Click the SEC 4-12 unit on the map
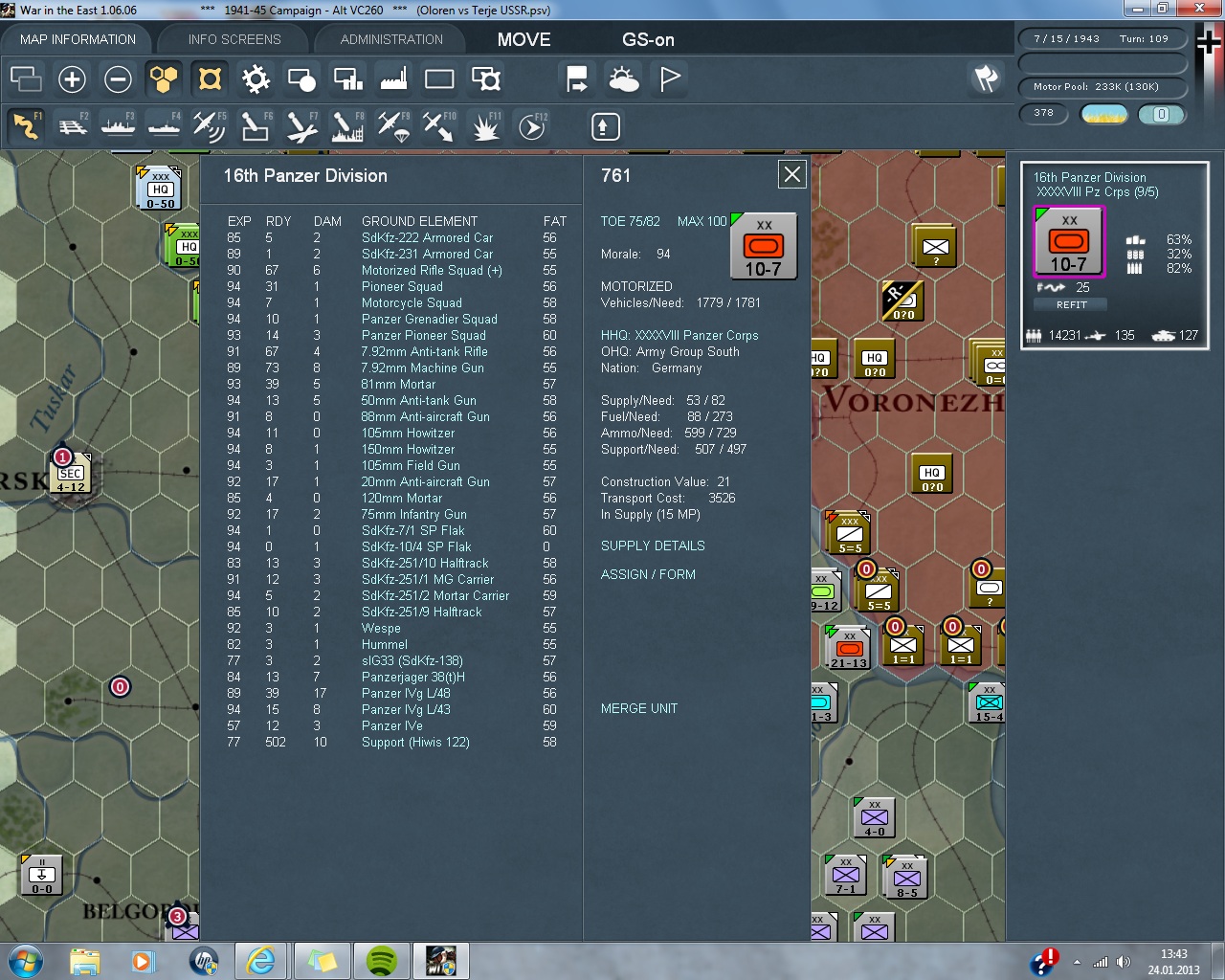This screenshot has width=1225, height=980. 71,473
